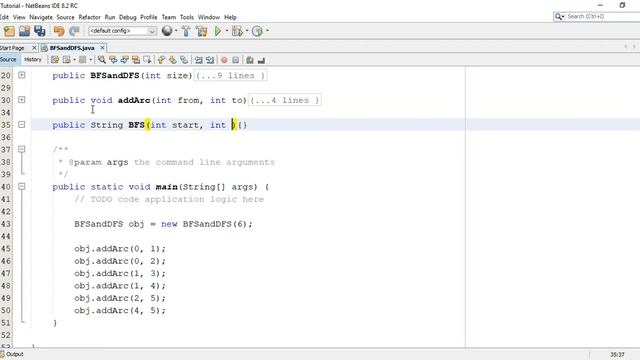Open the Output panel button
640x360 pixels.
(12, 354)
